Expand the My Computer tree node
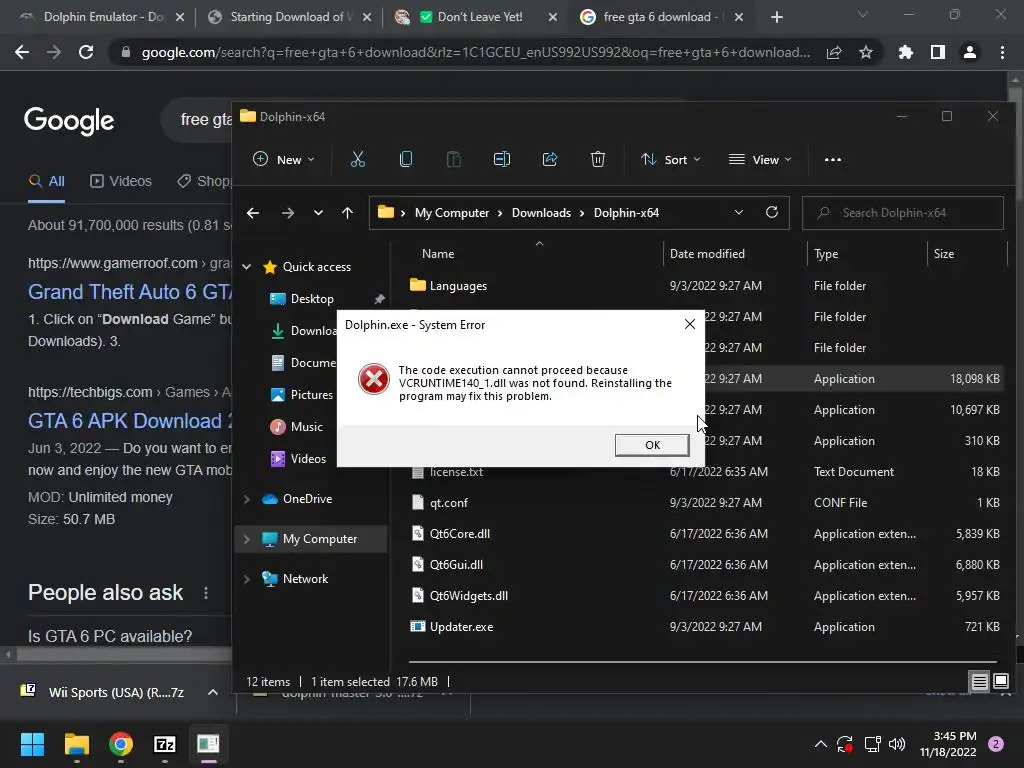 point(247,539)
